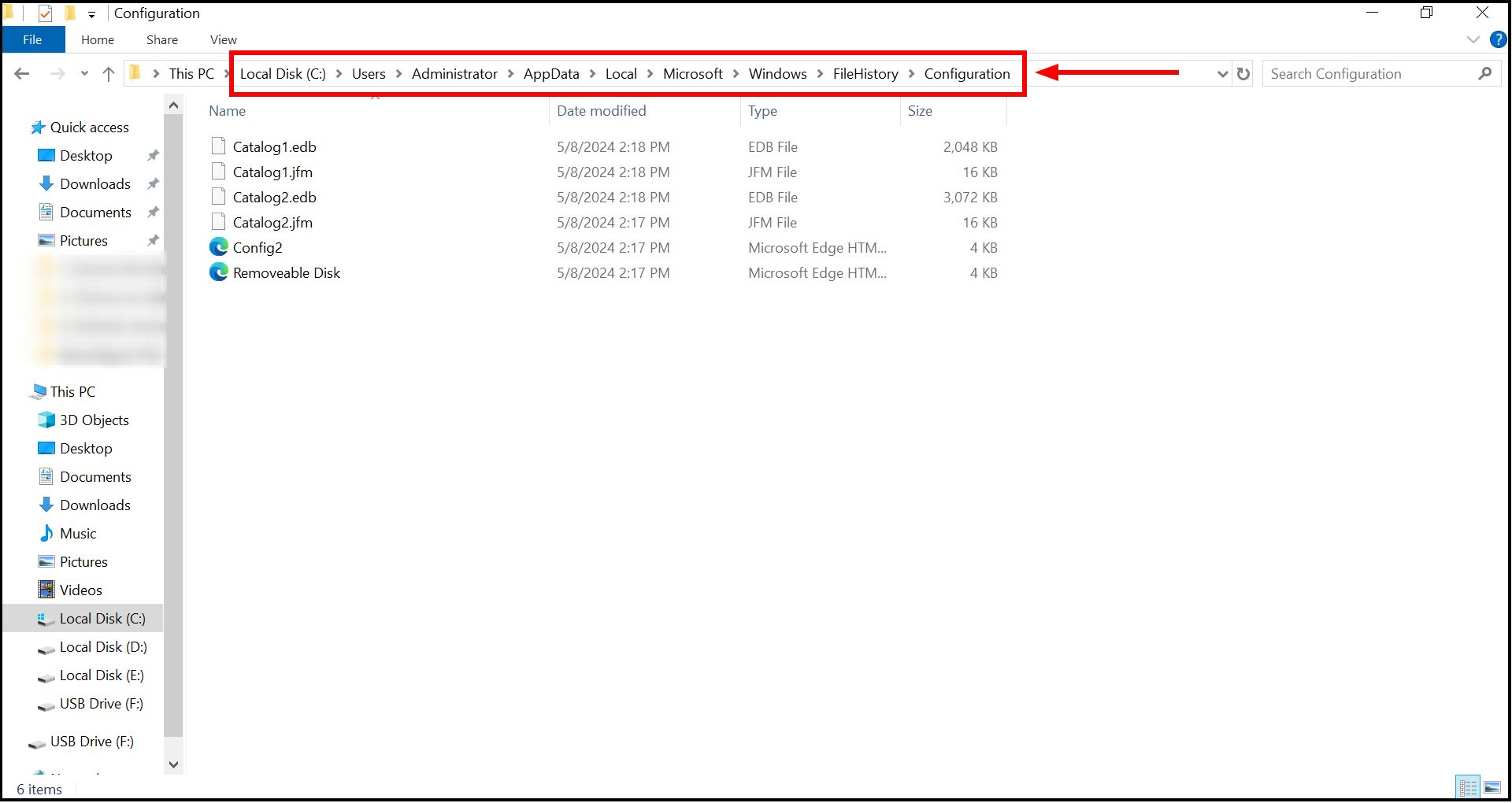Open Documents under This PC
1512x803 pixels.
click(95, 477)
